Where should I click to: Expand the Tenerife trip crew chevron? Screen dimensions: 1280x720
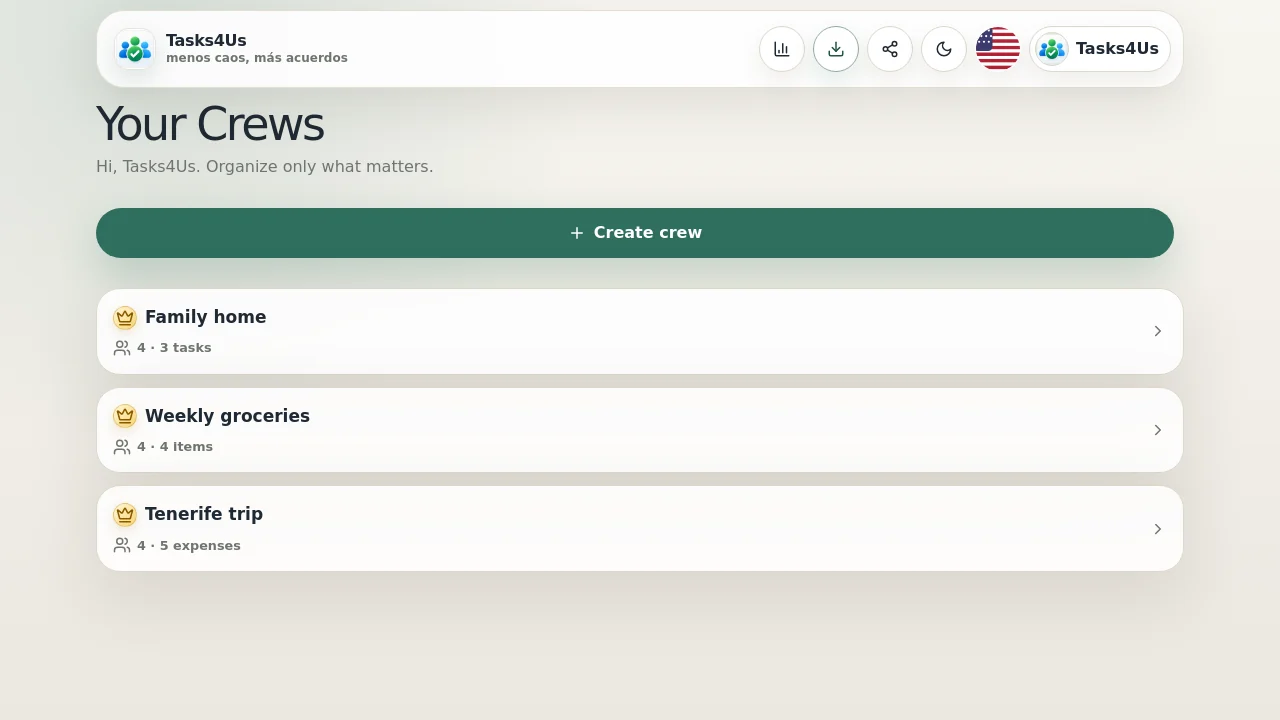(1158, 529)
